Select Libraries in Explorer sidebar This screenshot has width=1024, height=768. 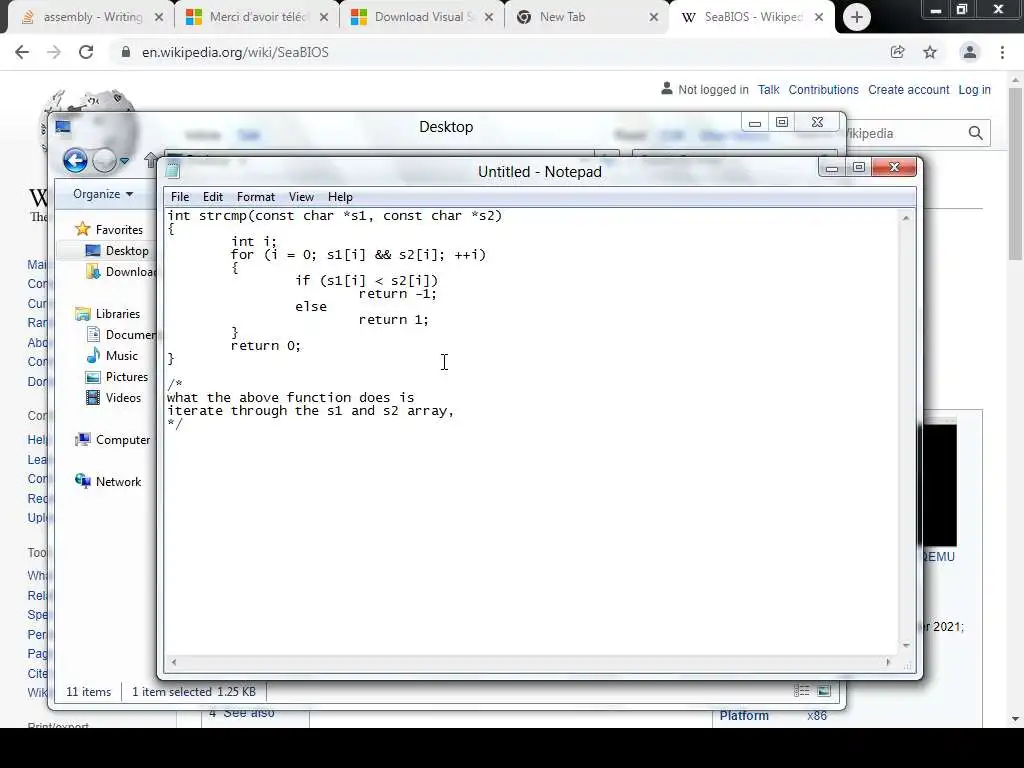(118, 313)
